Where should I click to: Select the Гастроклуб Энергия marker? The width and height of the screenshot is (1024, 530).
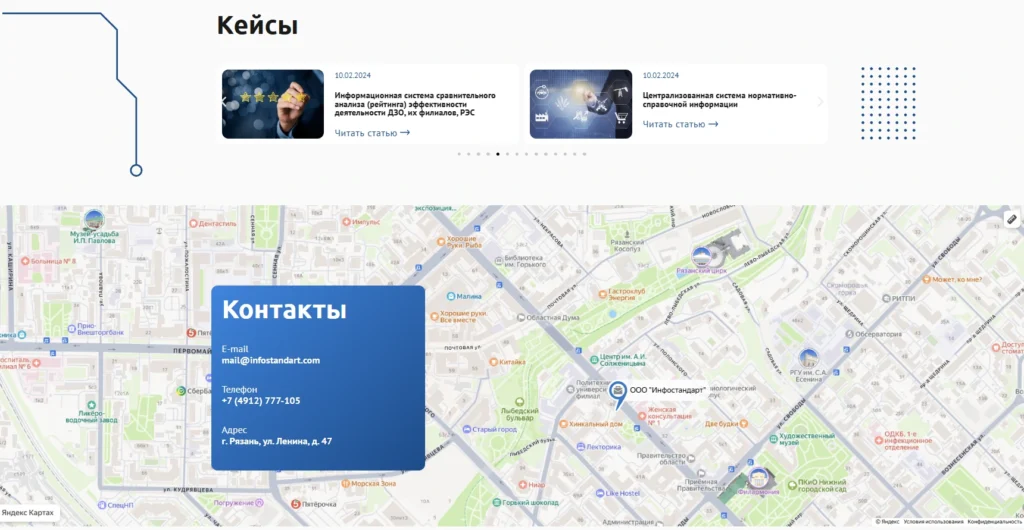tap(602, 294)
